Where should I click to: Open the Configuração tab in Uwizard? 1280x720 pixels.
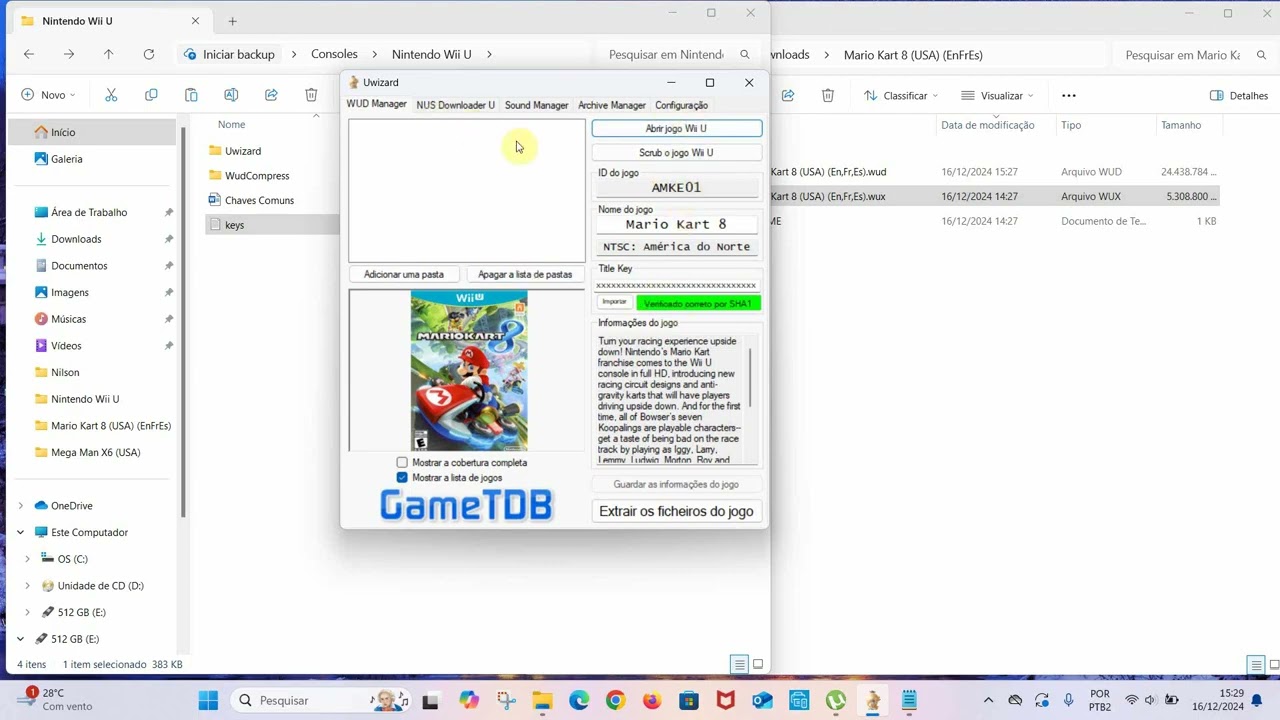click(681, 105)
